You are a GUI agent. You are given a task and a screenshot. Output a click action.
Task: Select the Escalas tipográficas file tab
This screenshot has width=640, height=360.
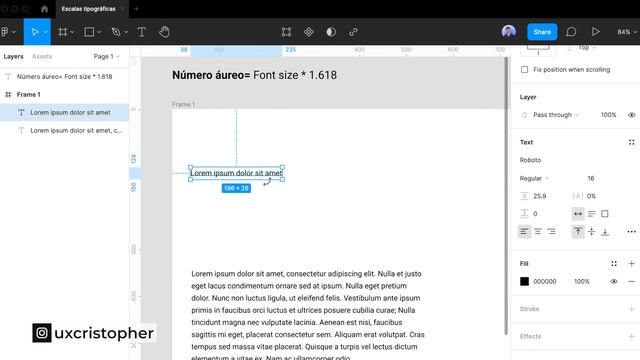[x=89, y=9]
